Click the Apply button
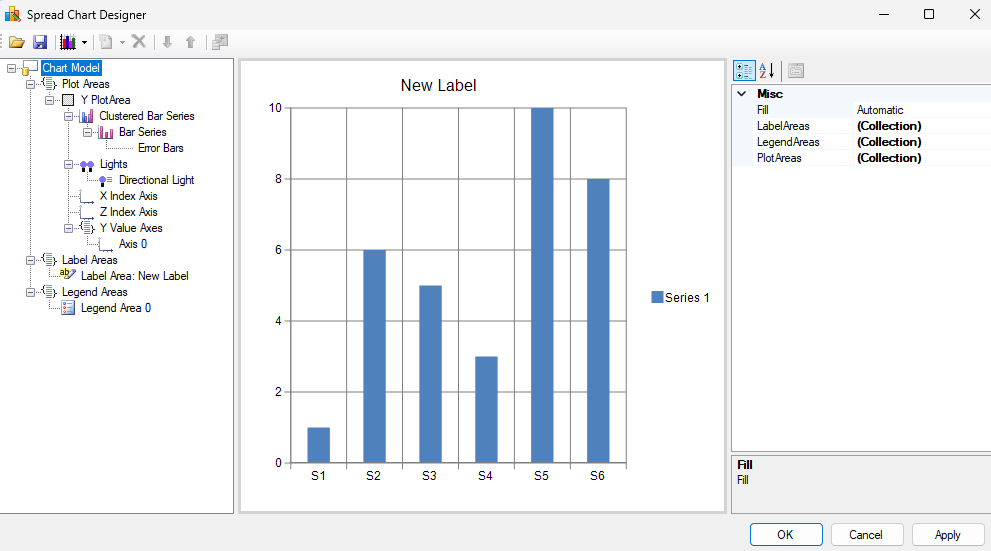Image resolution: width=991 pixels, height=551 pixels. (x=948, y=535)
